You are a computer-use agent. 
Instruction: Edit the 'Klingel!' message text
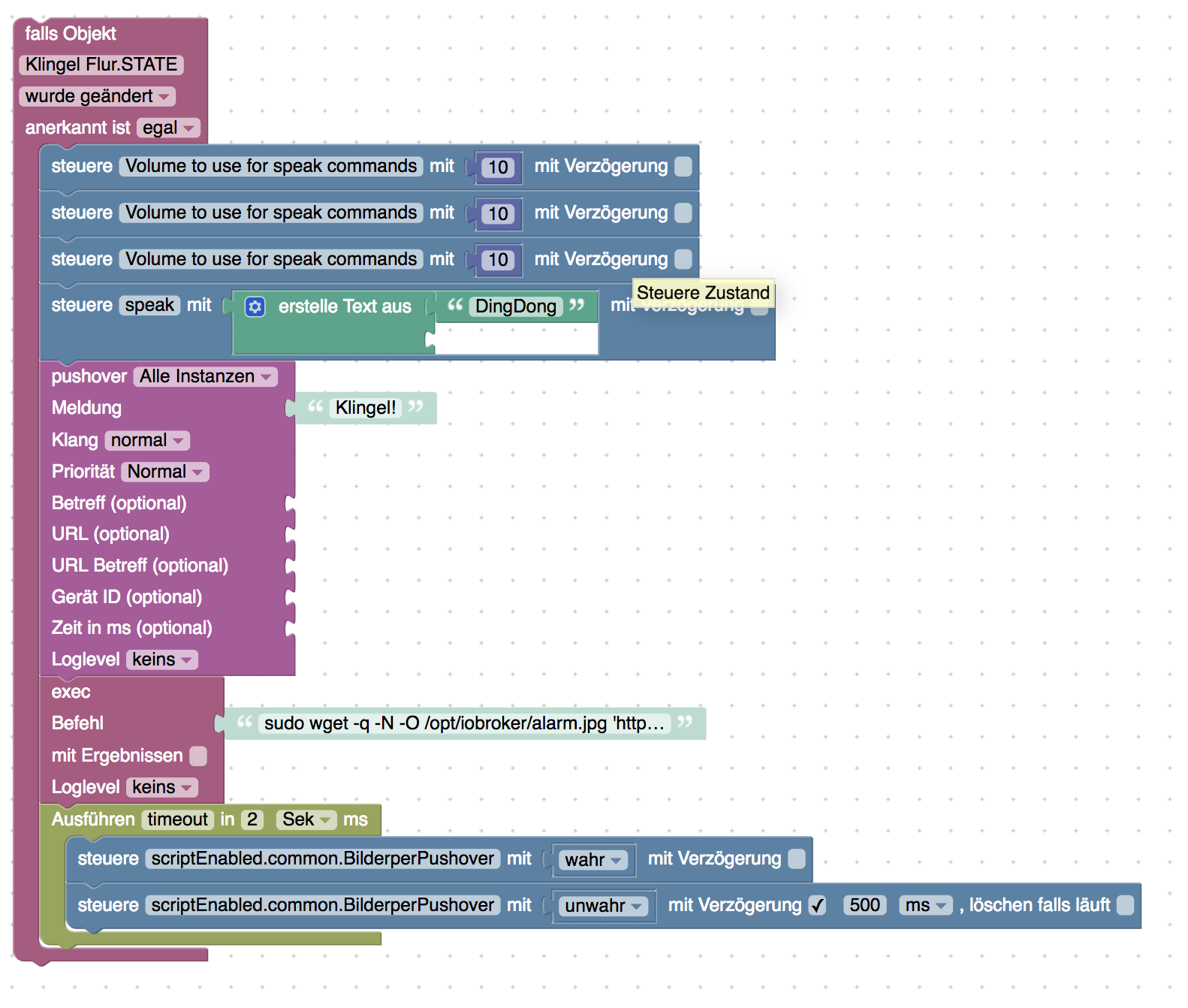(366, 408)
